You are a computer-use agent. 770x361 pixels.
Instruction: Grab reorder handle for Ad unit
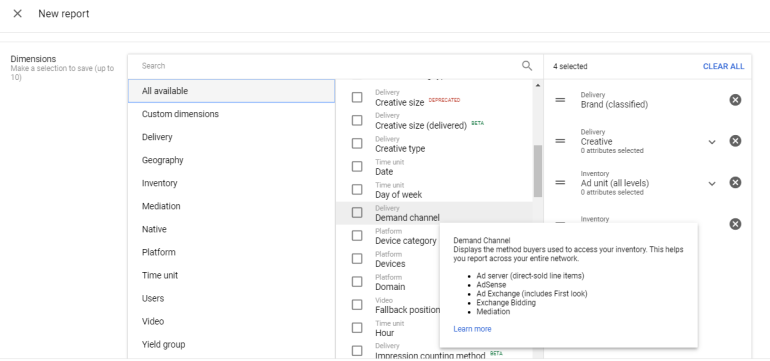(560, 183)
